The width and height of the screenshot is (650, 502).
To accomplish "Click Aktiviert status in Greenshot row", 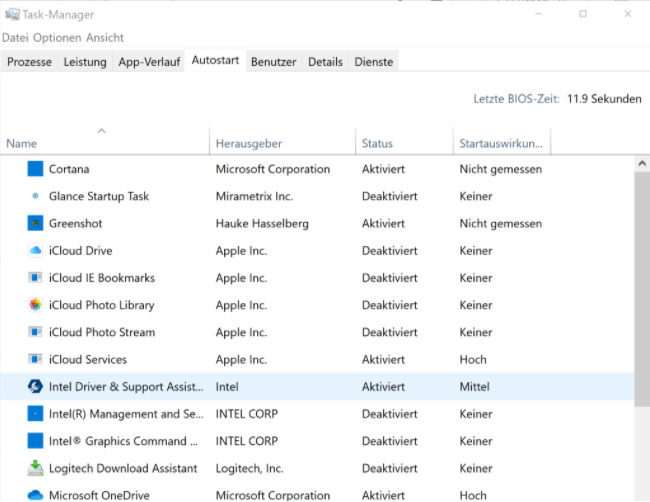I will point(383,223).
